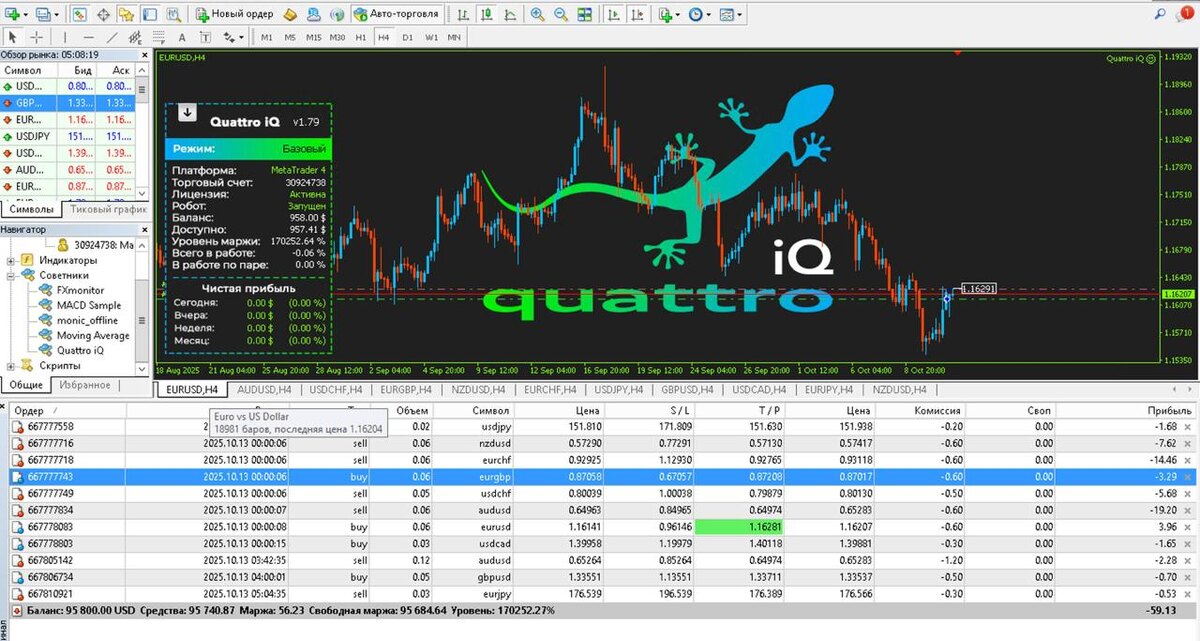Toggle the Data Window crosshair icon
Screen dimensions: 1200x641
[x=103, y=14]
